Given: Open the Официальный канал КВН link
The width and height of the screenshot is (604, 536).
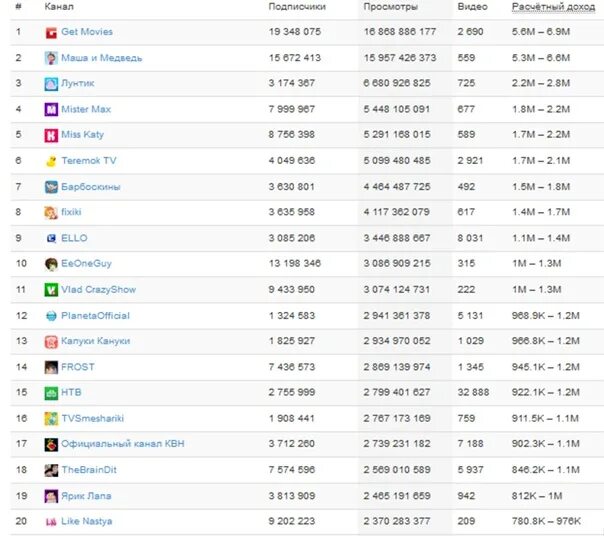Looking at the screenshot, I should click(123, 444).
